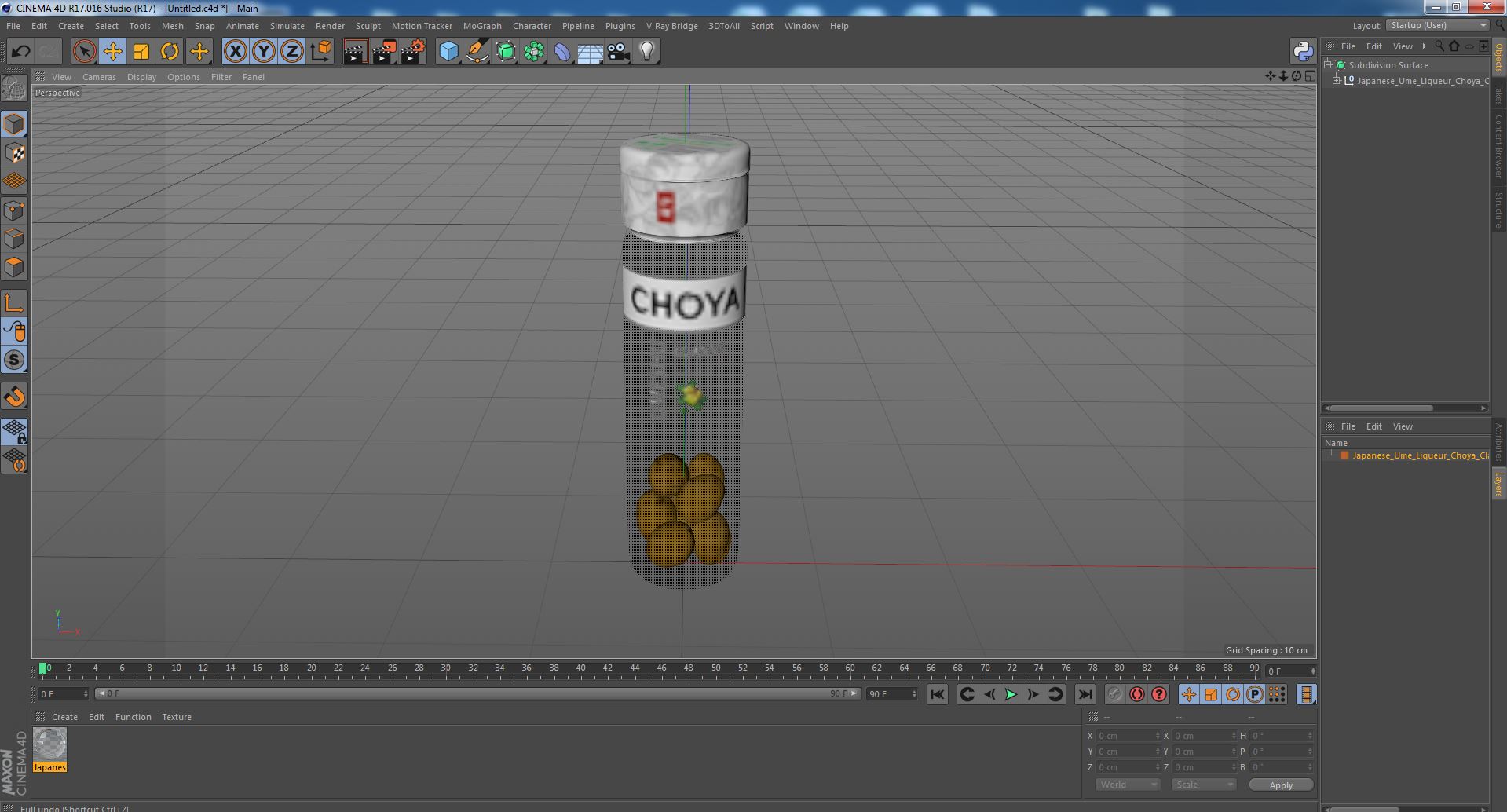Expand Japanese_Ume_Liqueur_Choya object in tree
The image size is (1507, 812).
click(1337, 81)
